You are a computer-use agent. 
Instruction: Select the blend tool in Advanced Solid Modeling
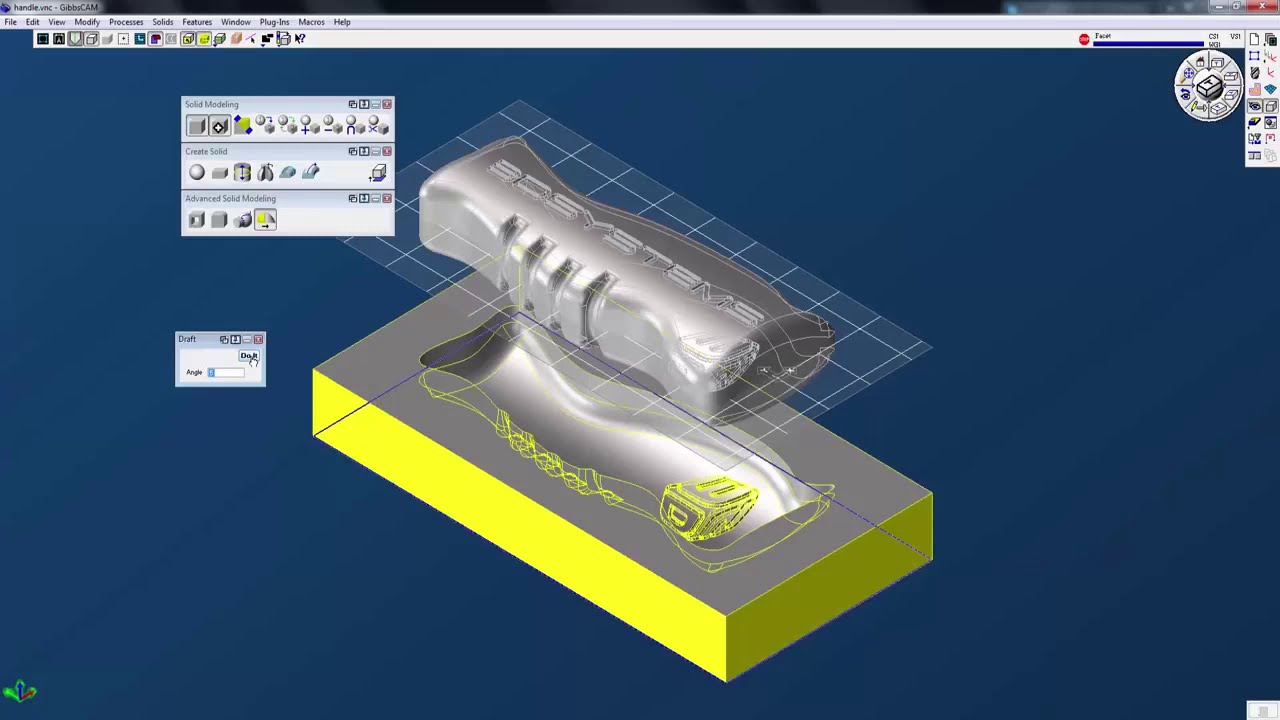[242, 220]
